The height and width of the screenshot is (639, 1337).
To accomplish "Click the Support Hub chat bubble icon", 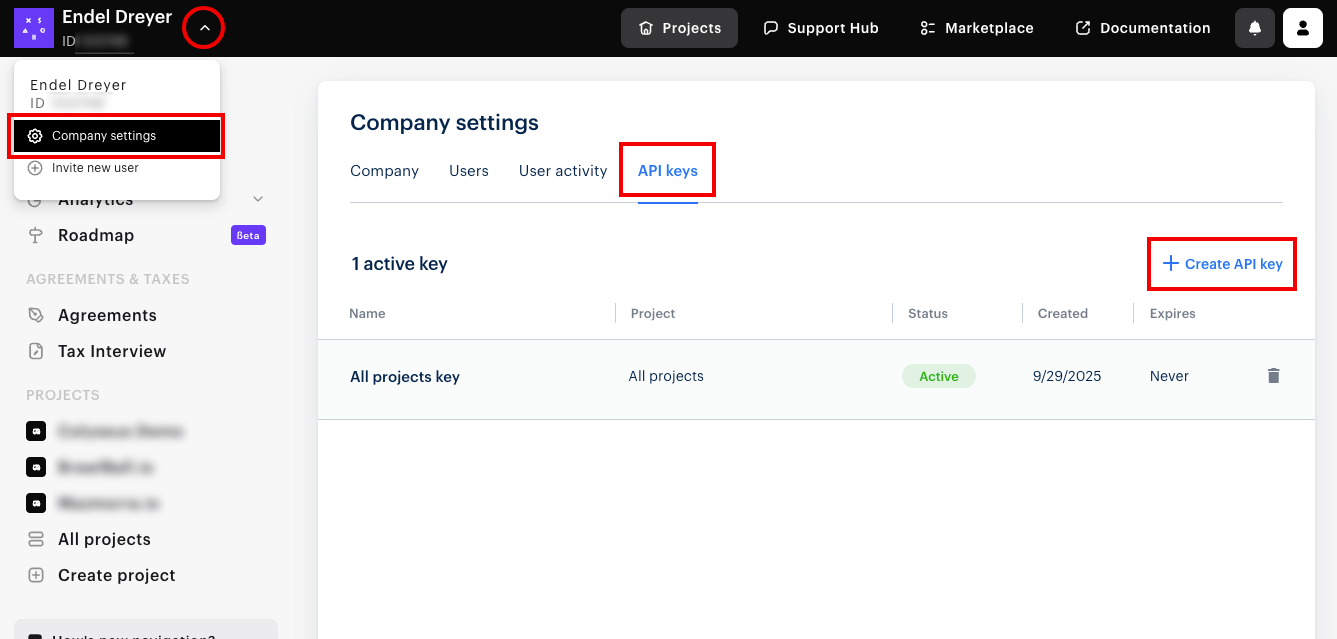I will 770,27.
